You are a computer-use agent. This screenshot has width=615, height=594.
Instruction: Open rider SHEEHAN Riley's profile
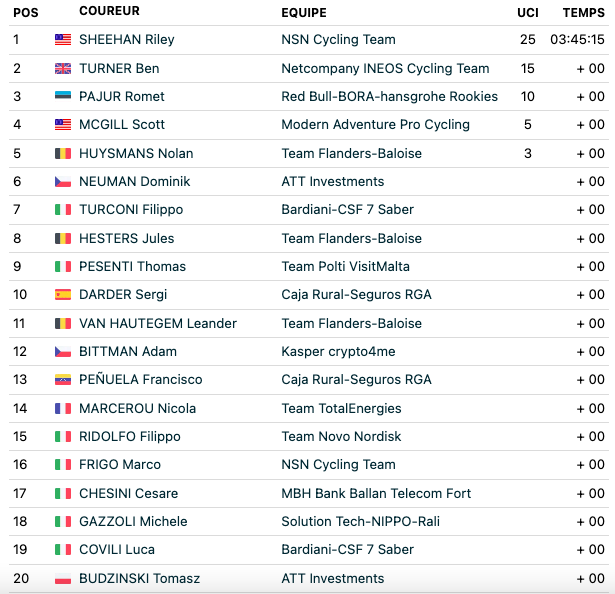point(127,40)
